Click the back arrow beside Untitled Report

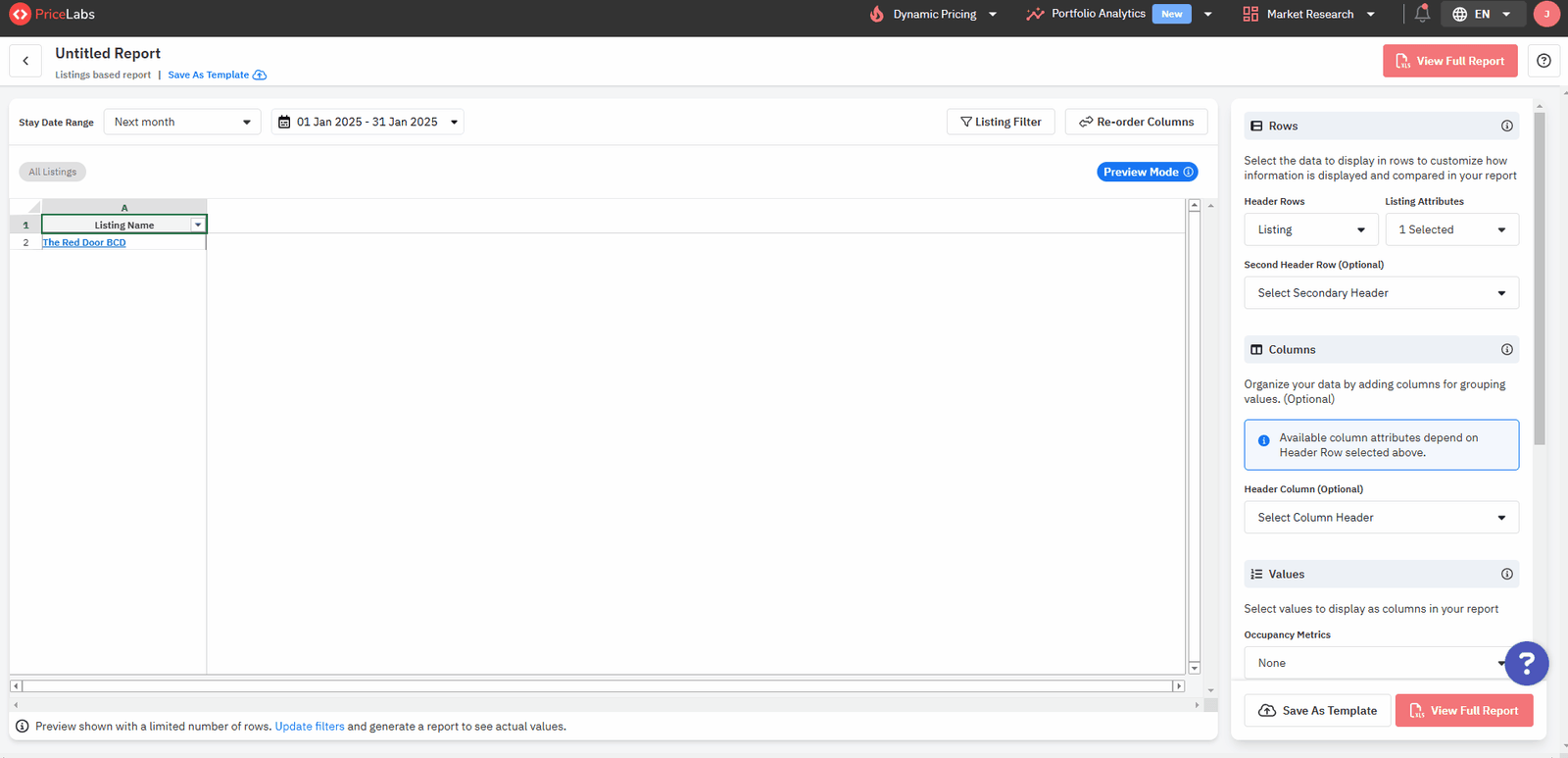coord(25,61)
